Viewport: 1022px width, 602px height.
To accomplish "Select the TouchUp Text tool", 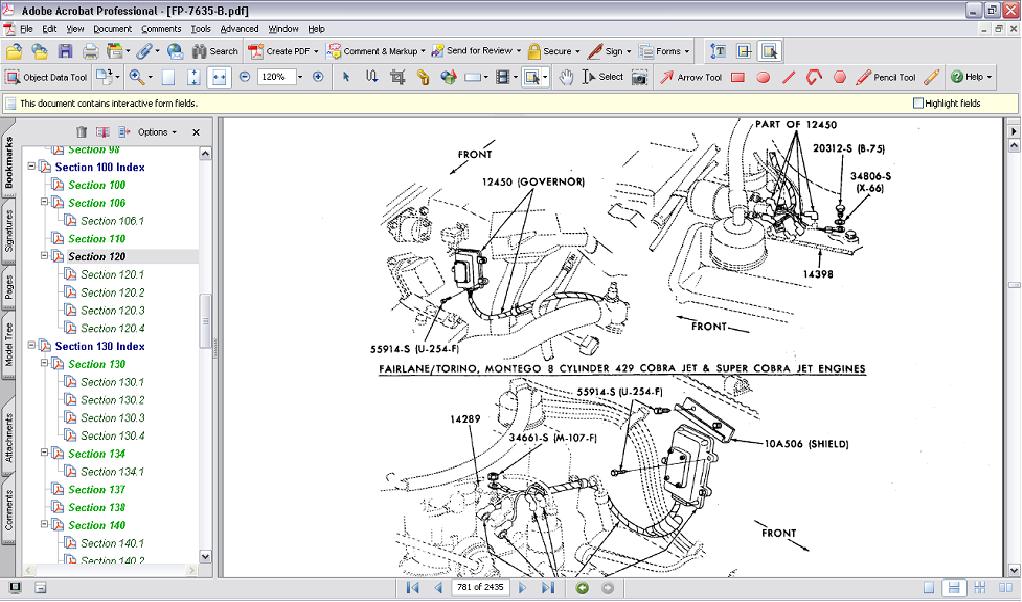I will coord(718,51).
